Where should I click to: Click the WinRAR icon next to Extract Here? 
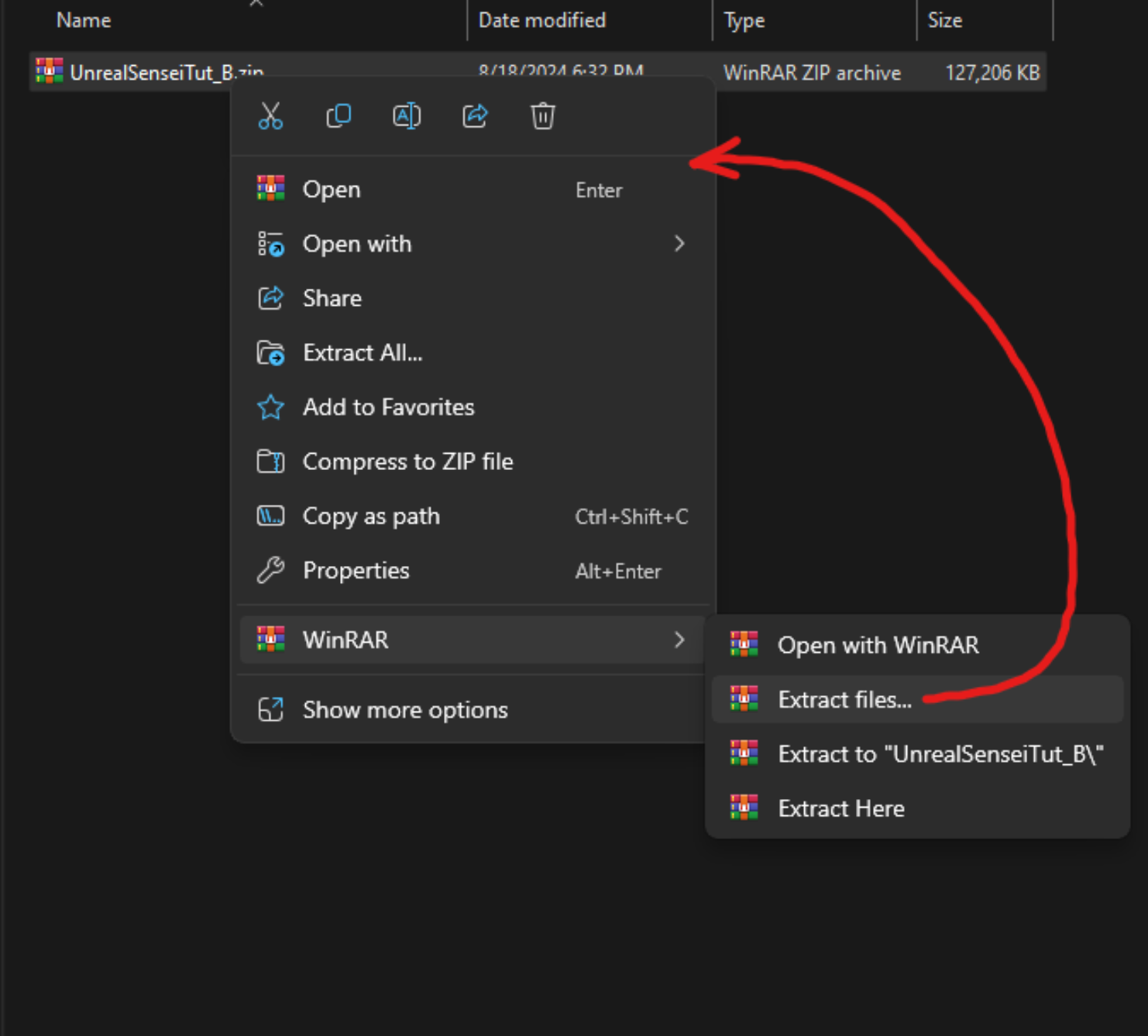coord(744,807)
